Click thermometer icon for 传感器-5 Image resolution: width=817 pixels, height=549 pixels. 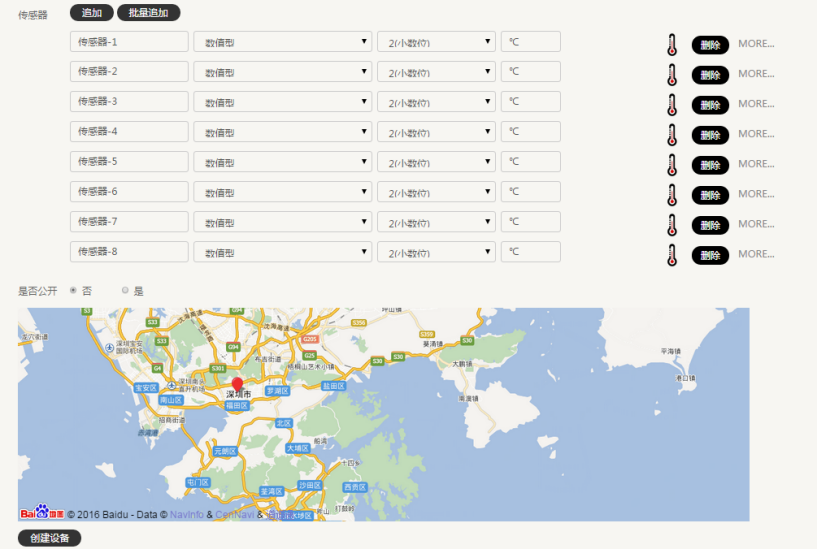(x=673, y=164)
